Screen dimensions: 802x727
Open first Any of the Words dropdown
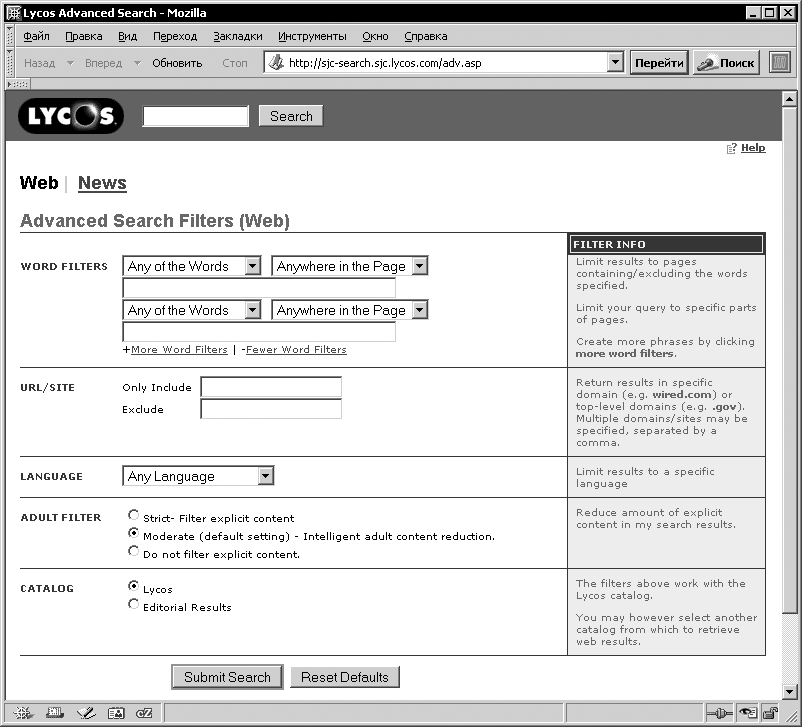(192, 266)
